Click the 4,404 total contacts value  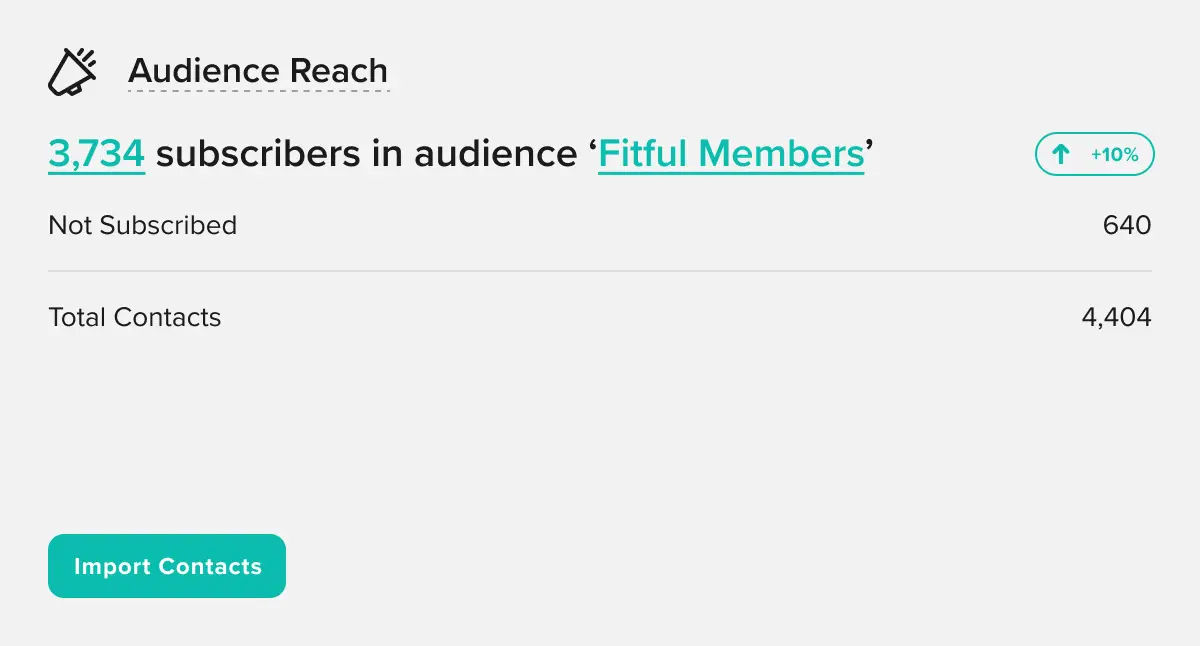[x=1116, y=317]
